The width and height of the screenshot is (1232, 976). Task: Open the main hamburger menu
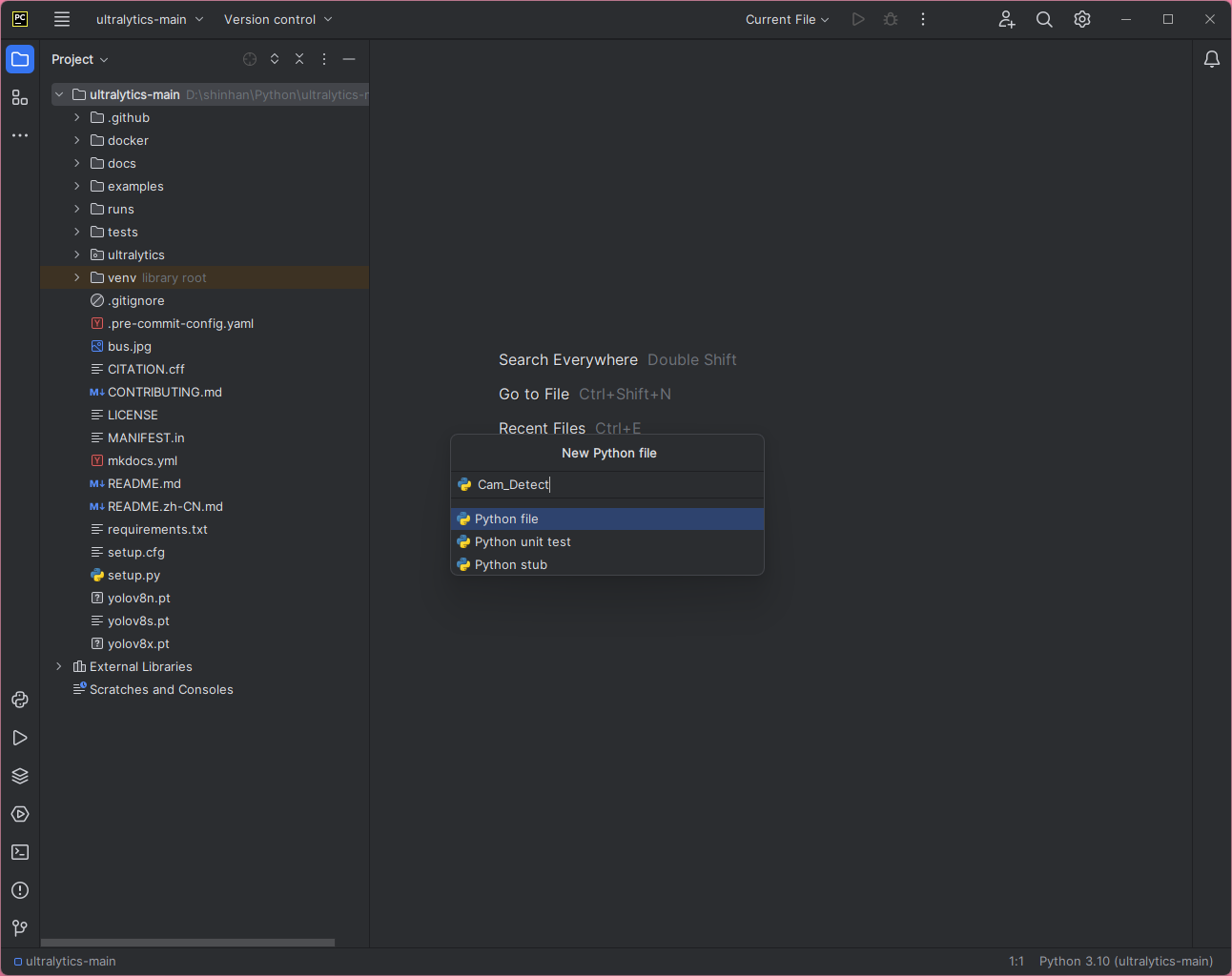pos(62,19)
